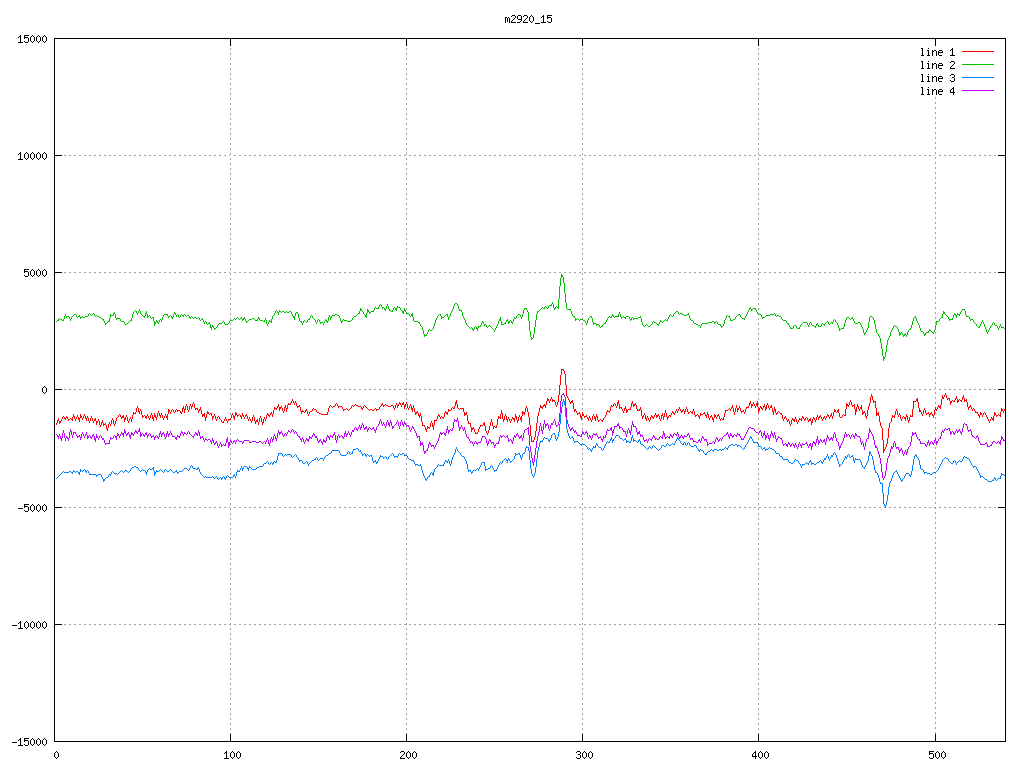Click the chart title m2920_15
Viewport: 1024px width, 768px height.
528,19
